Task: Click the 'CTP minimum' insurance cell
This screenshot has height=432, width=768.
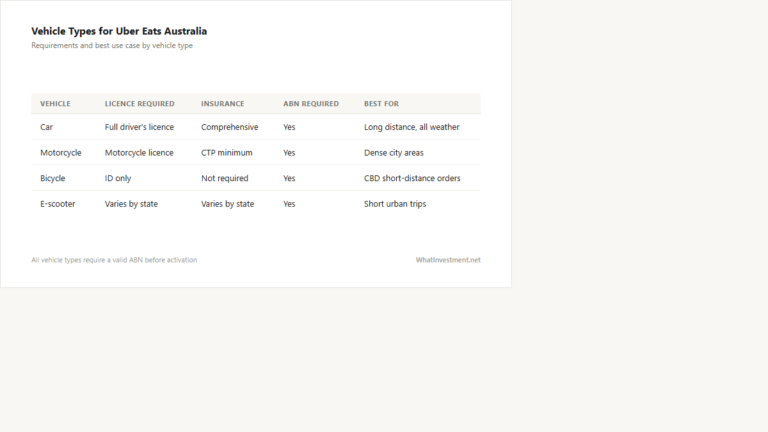Action: coord(227,153)
